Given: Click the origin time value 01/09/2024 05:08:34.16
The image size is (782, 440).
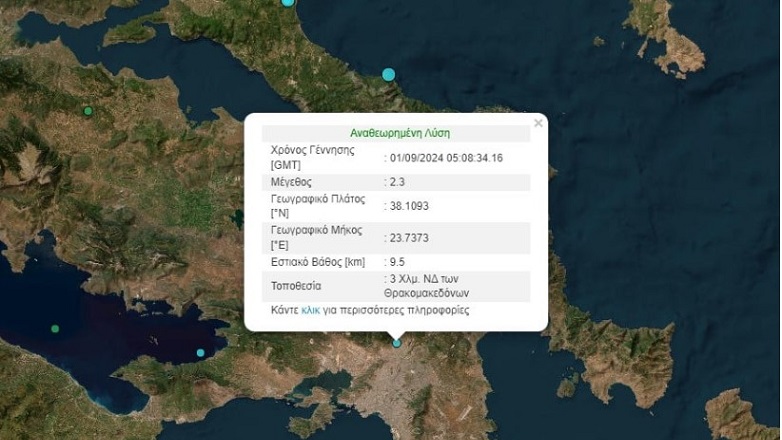Looking at the screenshot, I should coord(446,158).
